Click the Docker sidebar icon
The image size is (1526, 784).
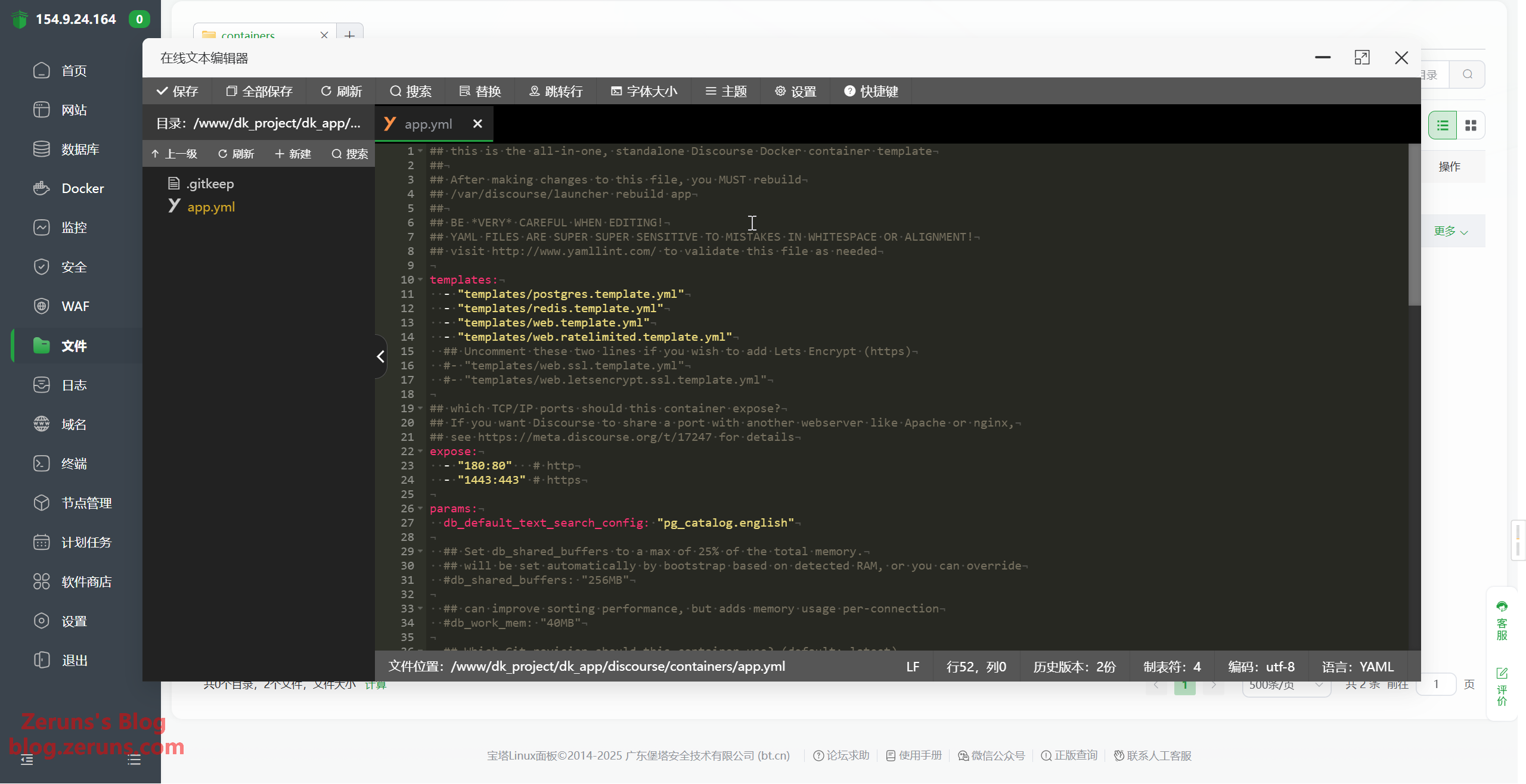[x=41, y=188]
